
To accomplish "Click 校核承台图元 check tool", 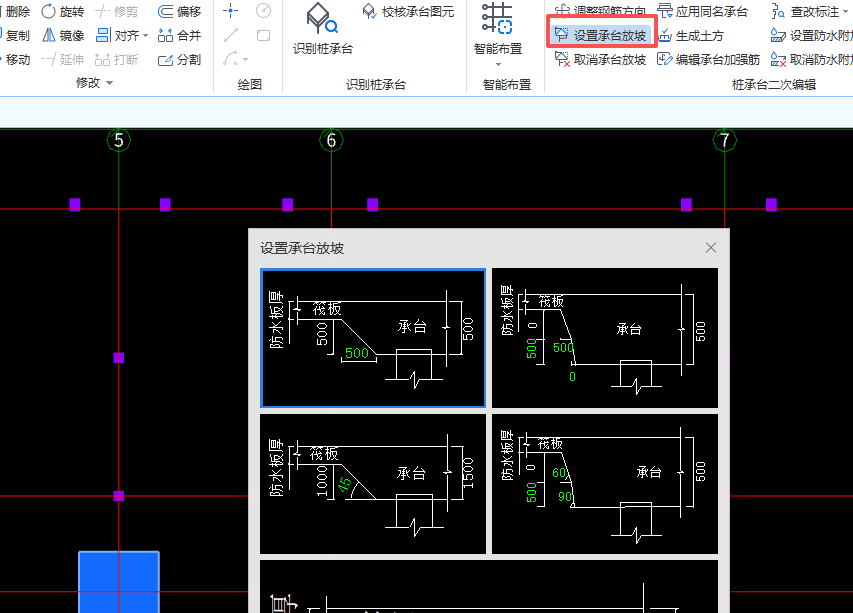I will pyautogui.click(x=408, y=11).
